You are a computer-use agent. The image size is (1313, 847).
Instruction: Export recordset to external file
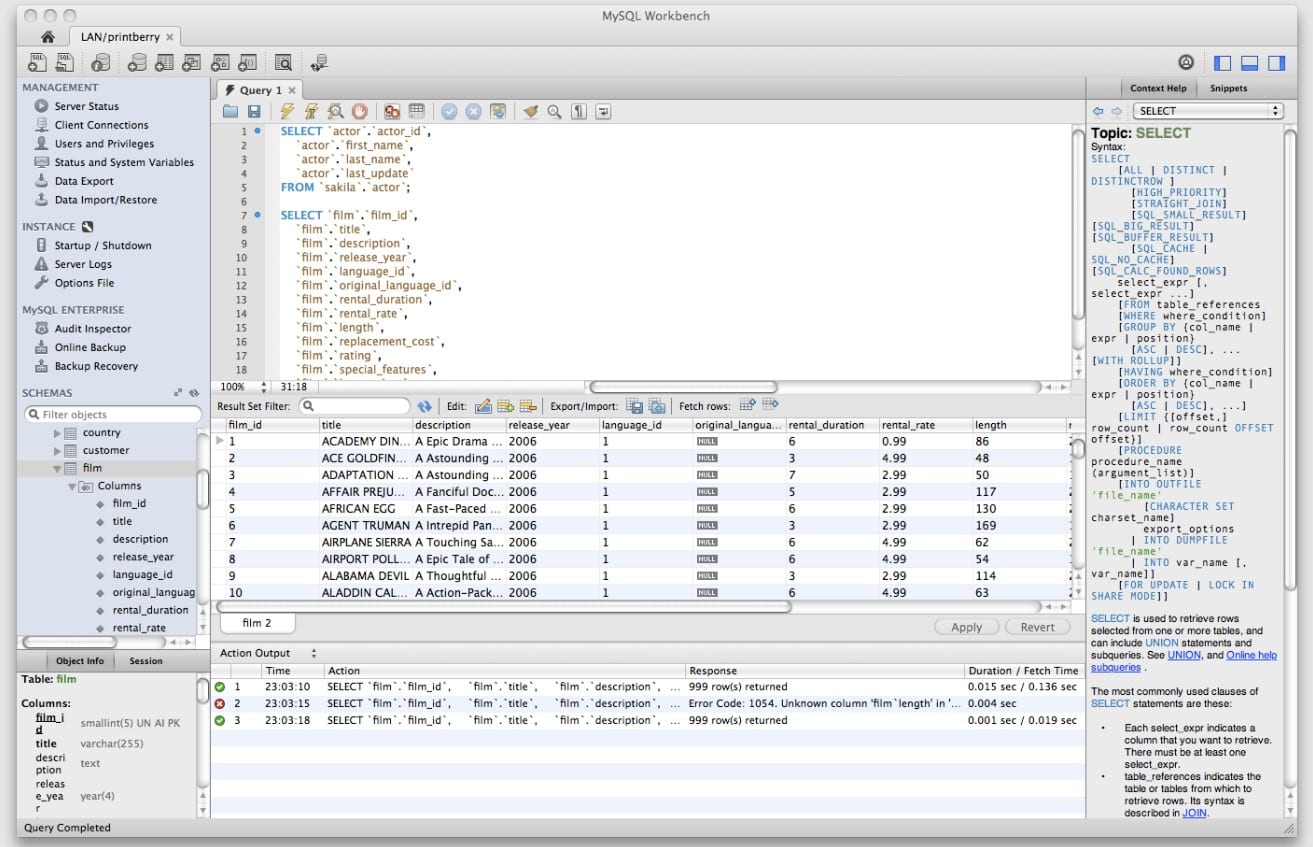(634, 406)
